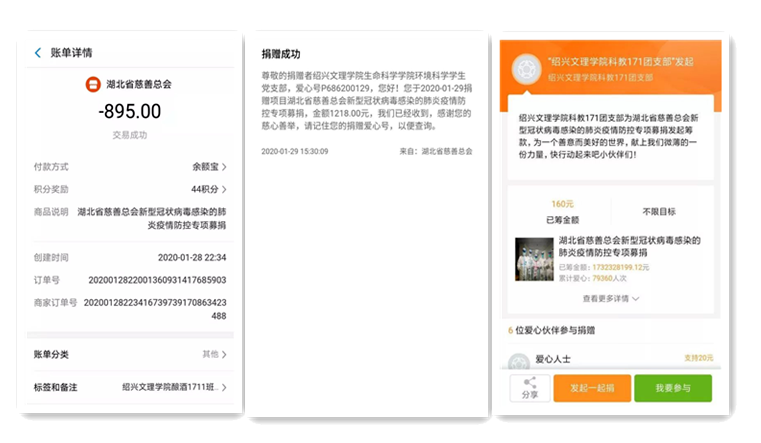Open the 付款方式 余额宝 row

(x=130, y=167)
